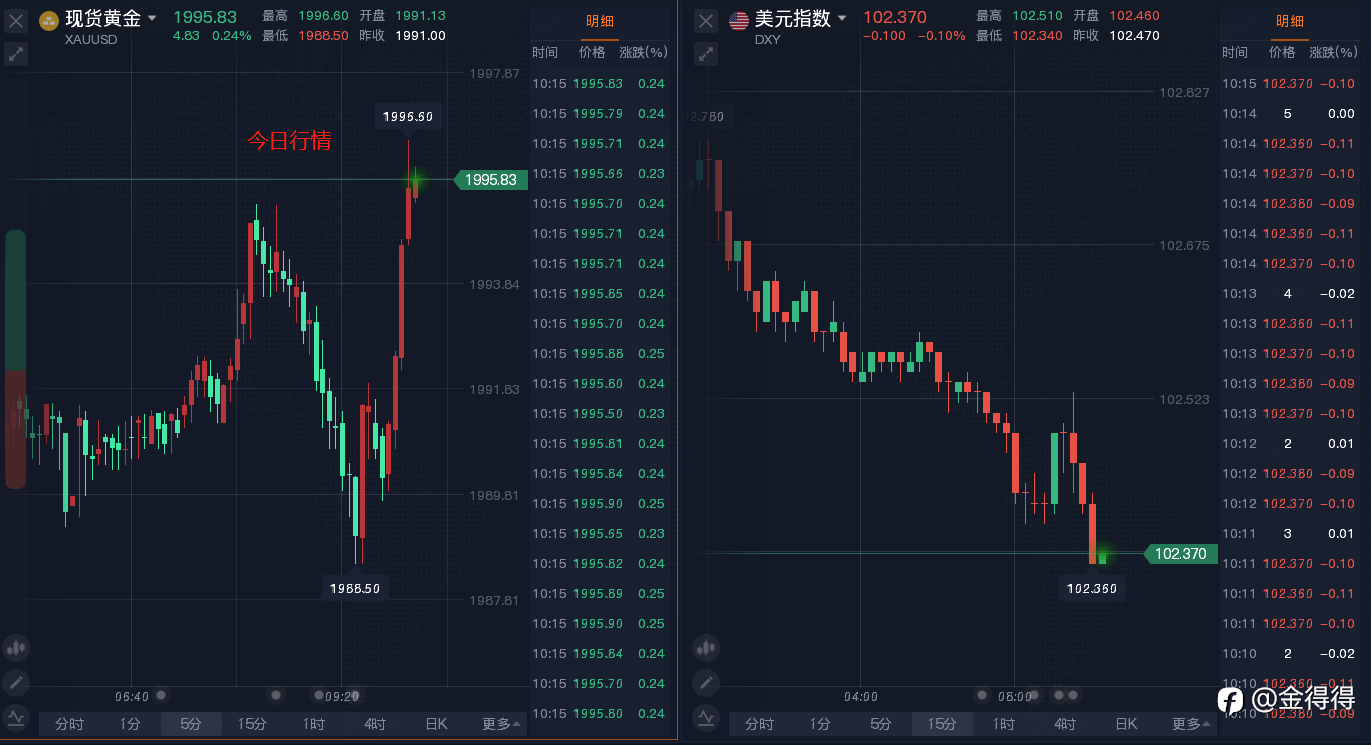Click the candlestick chart type icon on gold chart
Image resolution: width=1371 pixels, height=745 pixels.
(x=16, y=648)
